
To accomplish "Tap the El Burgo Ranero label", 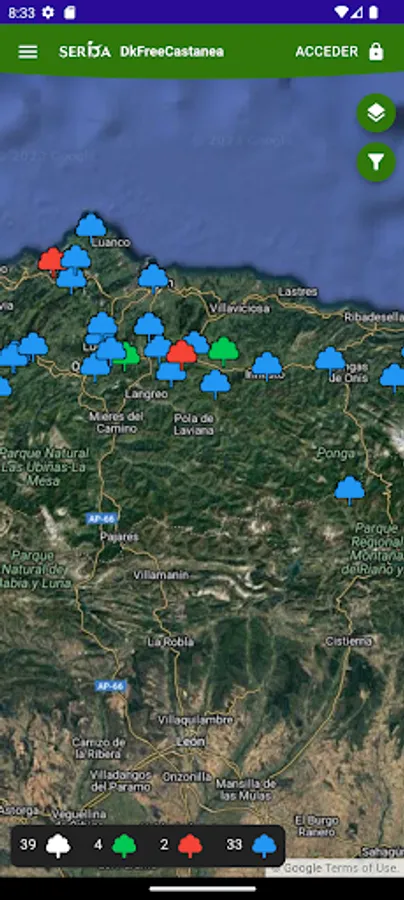I will point(316,826).
